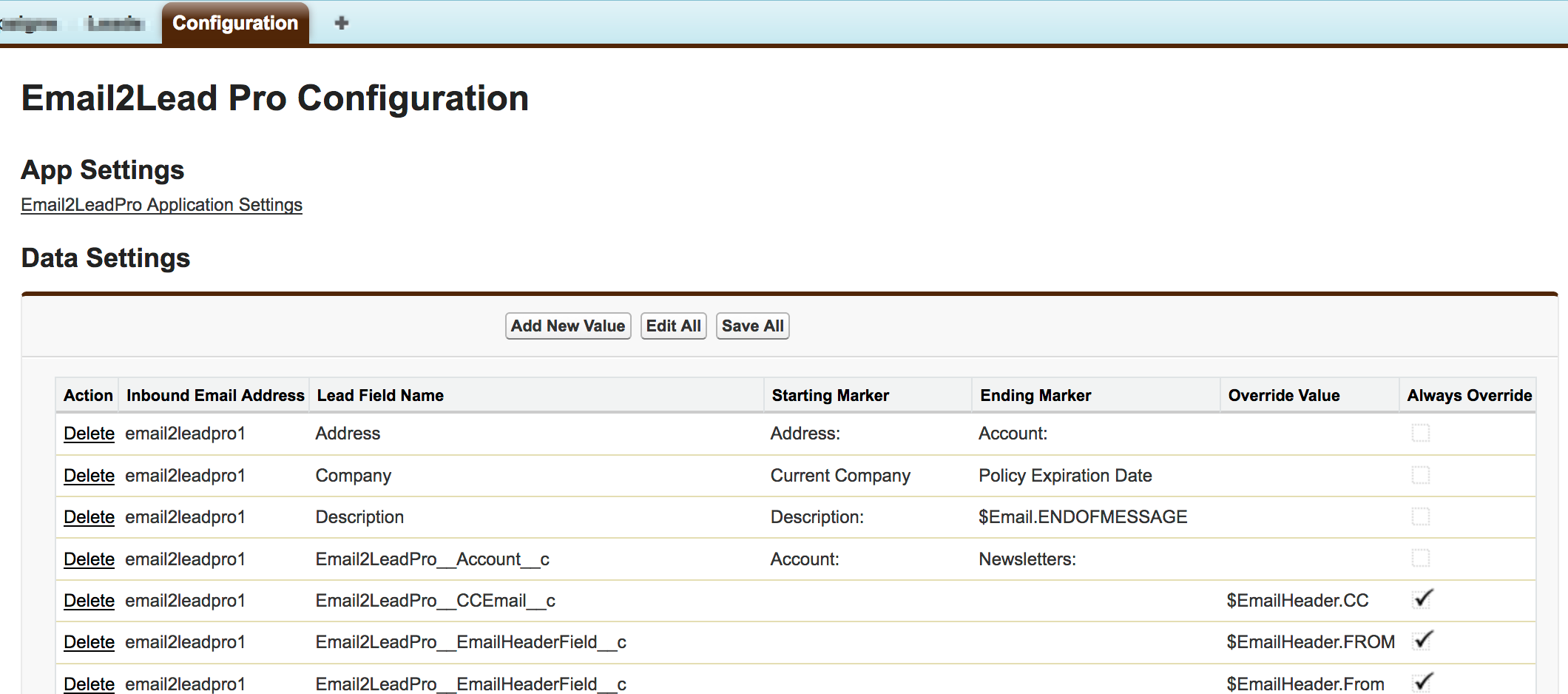This screenshot has width=1568, height=694.
Task: Enable Always Override for the Description row
Action: pos(1421,517)
